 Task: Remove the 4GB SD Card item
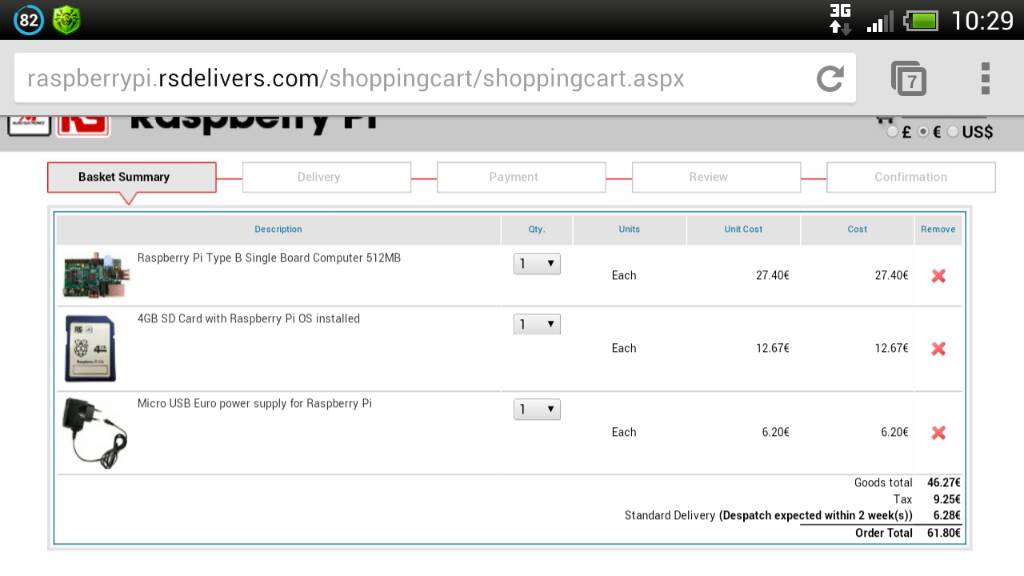(x=938, y=349)
